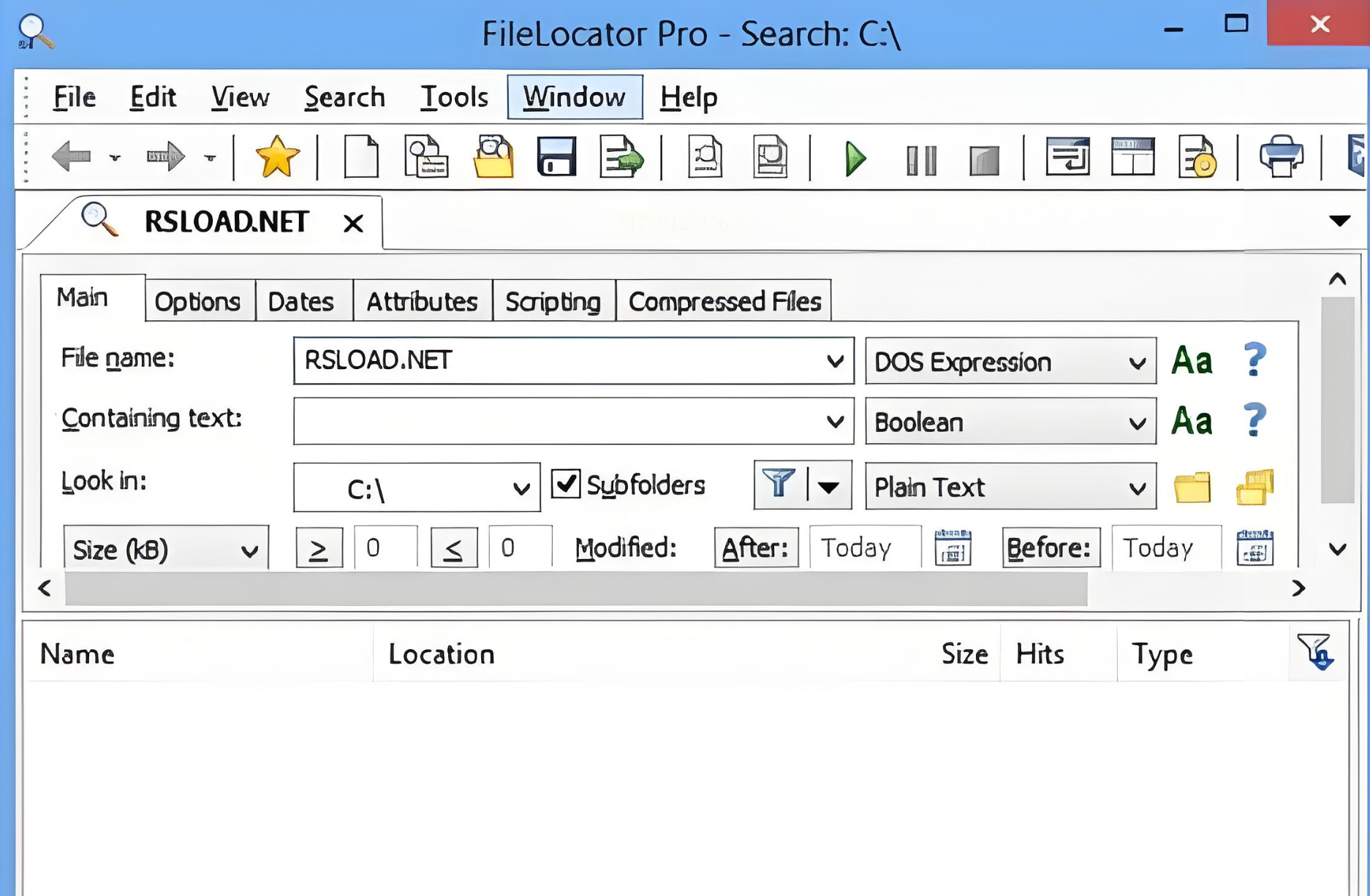Print results with the printer icon
This screenshot has width=1370, height=896.
(x=1282, y=156)
